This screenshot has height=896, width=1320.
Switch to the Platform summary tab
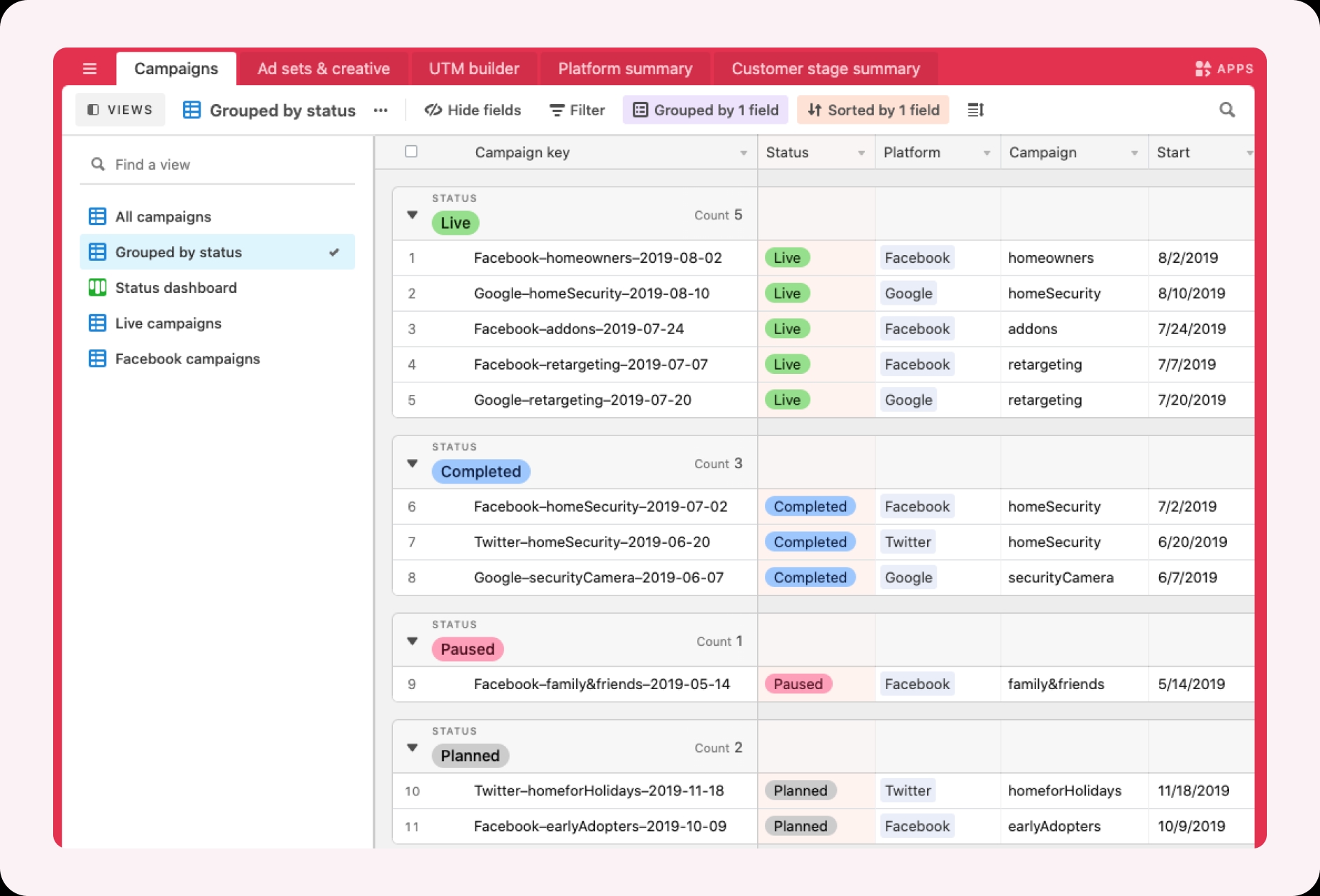coord(625,68)
